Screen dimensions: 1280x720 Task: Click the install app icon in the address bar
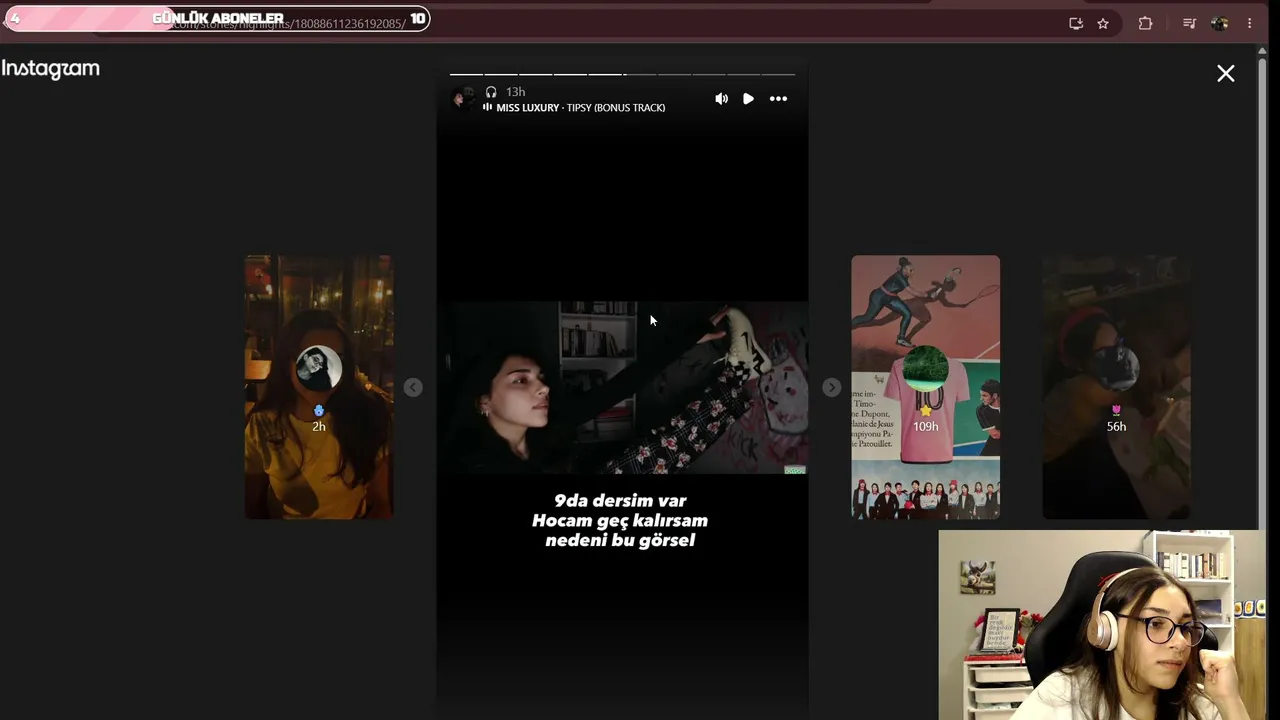(x=1076, y=23)
